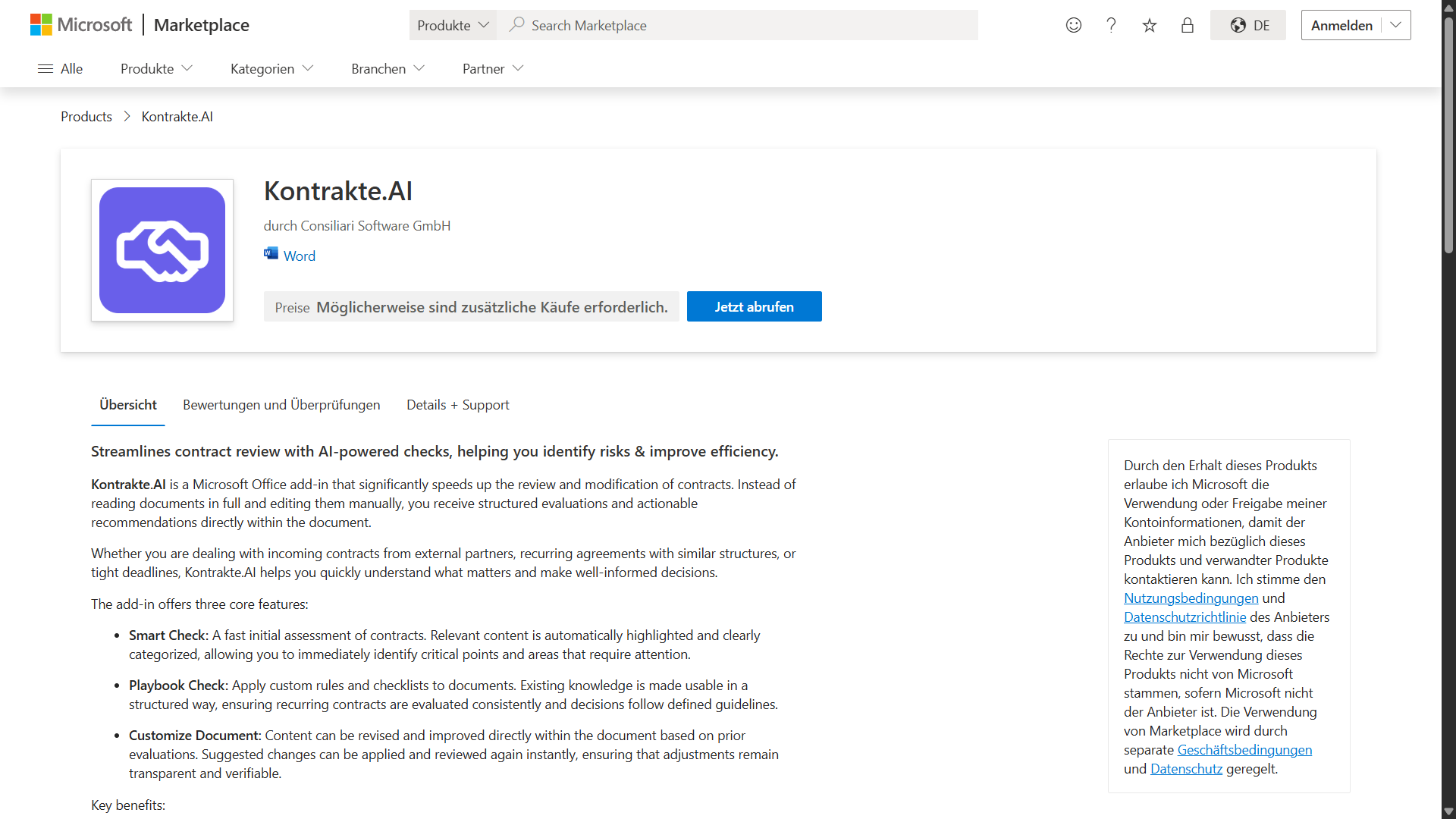Click the Word product link
Image resolution: width=1456 pixels, height=819 pixels.
[300, 256]
